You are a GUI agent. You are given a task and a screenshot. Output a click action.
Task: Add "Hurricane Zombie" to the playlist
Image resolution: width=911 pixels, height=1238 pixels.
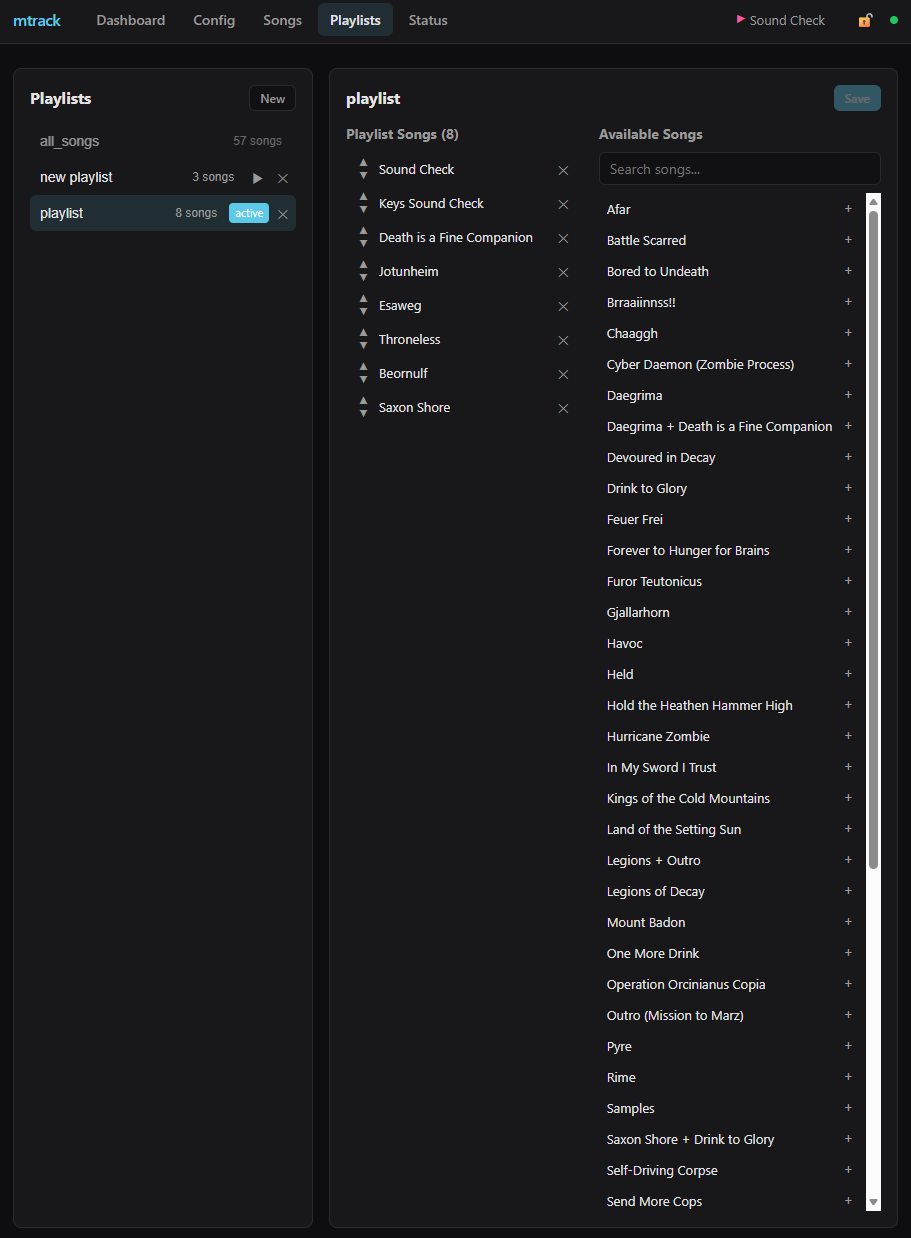pos(848,736)
